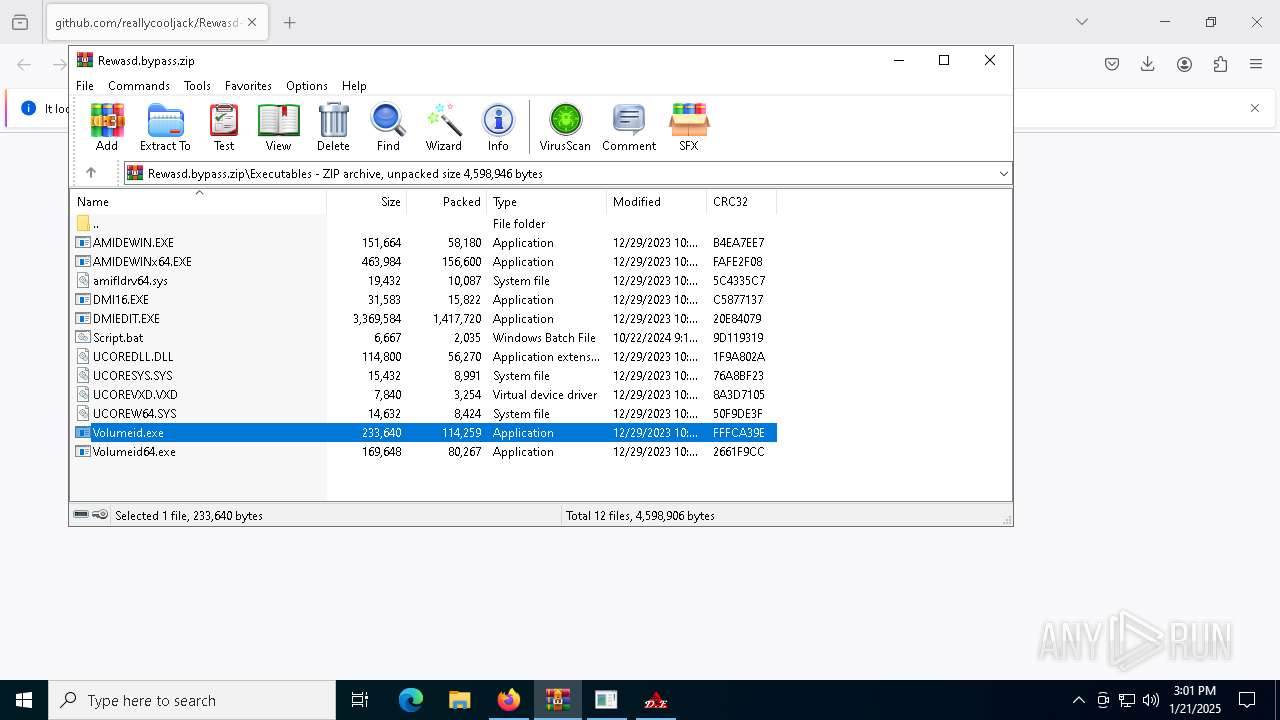This screenshot has width=1280, height=720.
Task: Sort by the Modified column header
Action: [657, 202]
